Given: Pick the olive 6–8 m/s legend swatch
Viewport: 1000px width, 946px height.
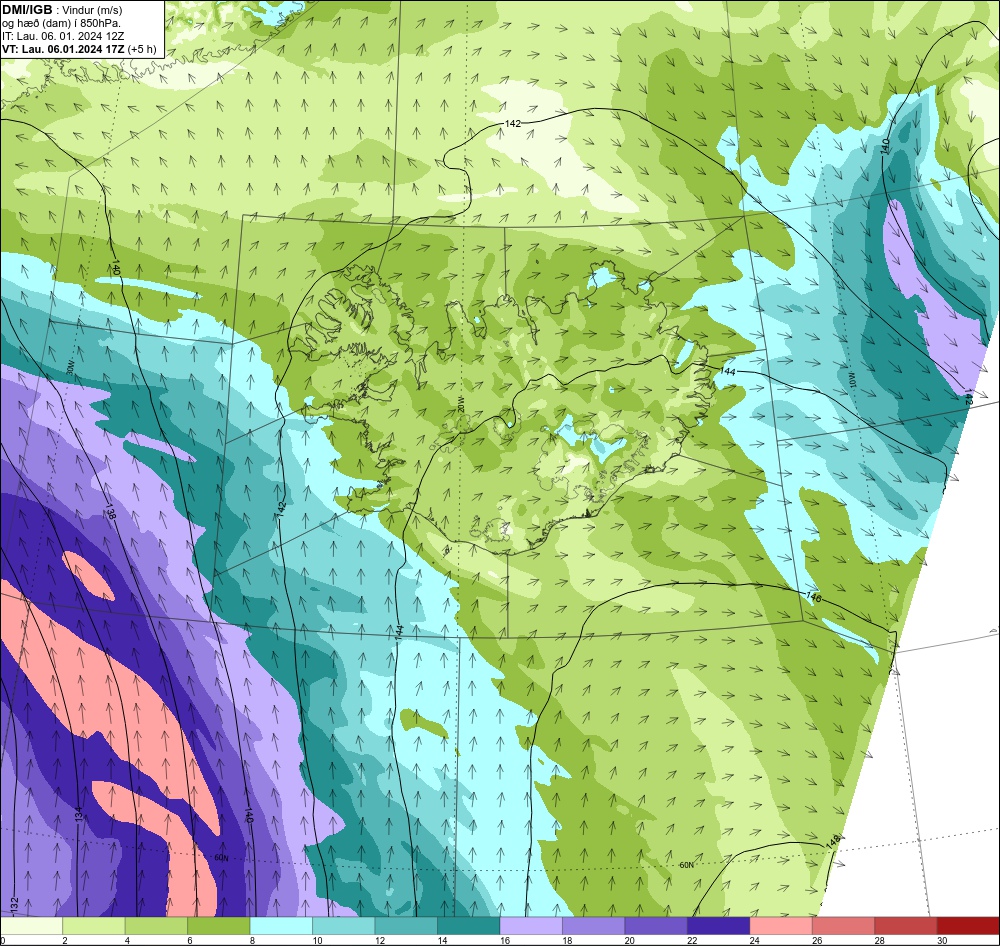Looking at the screenshot, I should click(219, 926).
